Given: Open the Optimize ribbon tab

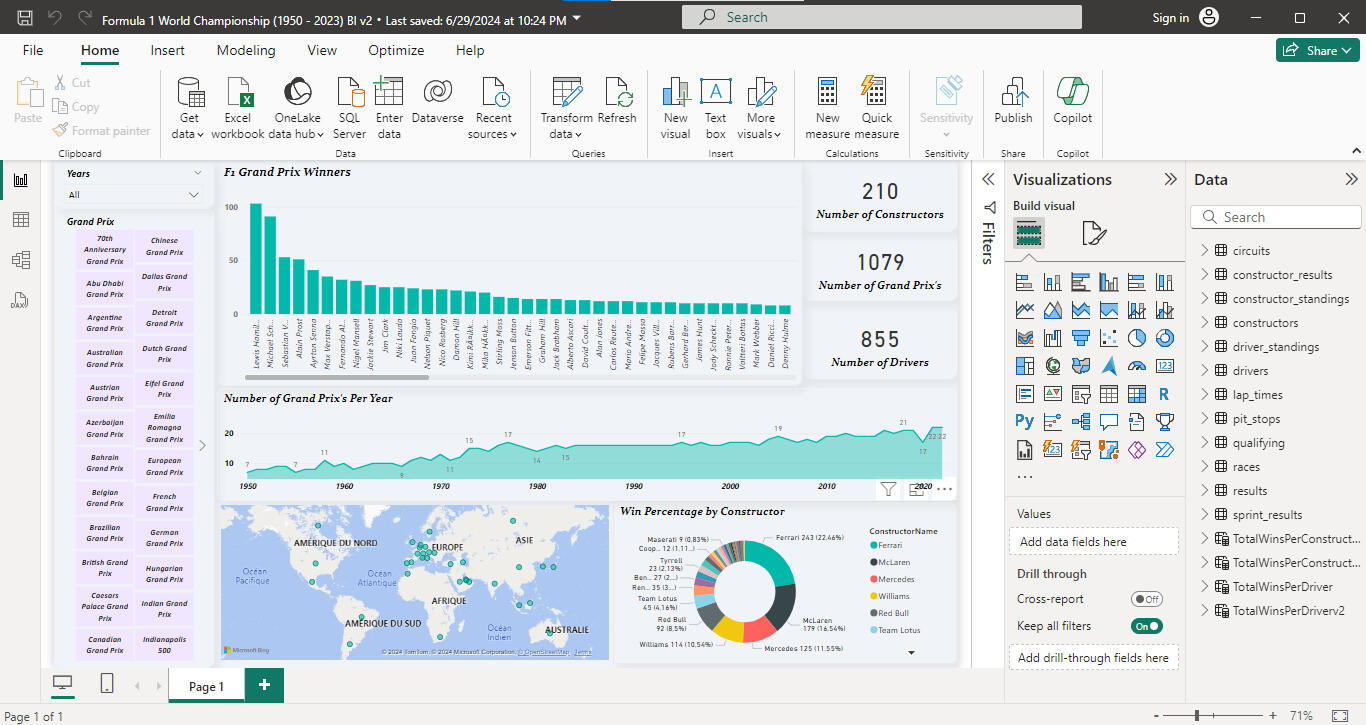Looking at the screenshot, I should coord(396,50).
